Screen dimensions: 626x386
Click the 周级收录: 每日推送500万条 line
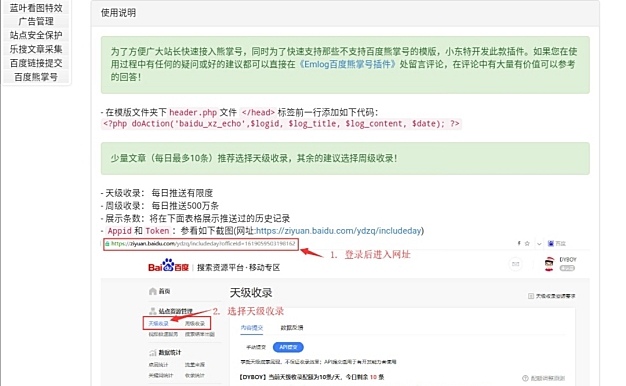coord(160,206)
